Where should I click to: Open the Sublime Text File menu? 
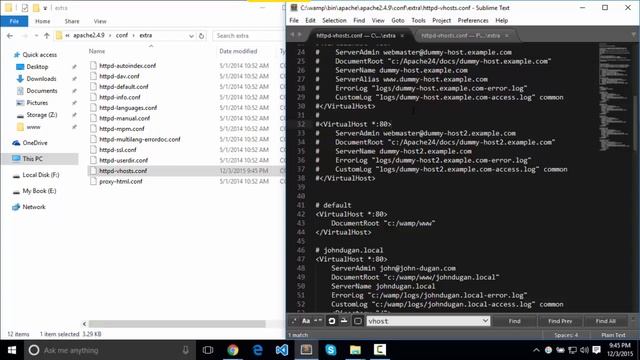click(x=294, y=20)
